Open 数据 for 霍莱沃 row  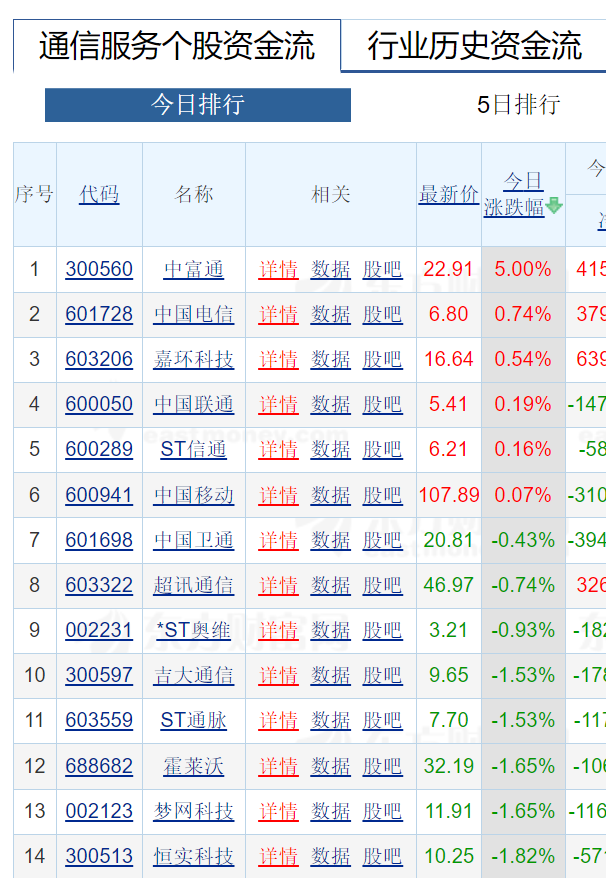point(330,766)
